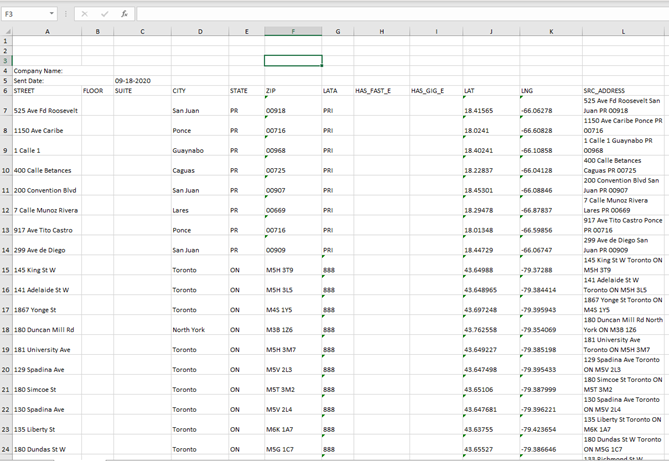The height and width of the screenshot is (461, 669).
Task: Click the Name Box showing F3
Action: coord(24,14)
